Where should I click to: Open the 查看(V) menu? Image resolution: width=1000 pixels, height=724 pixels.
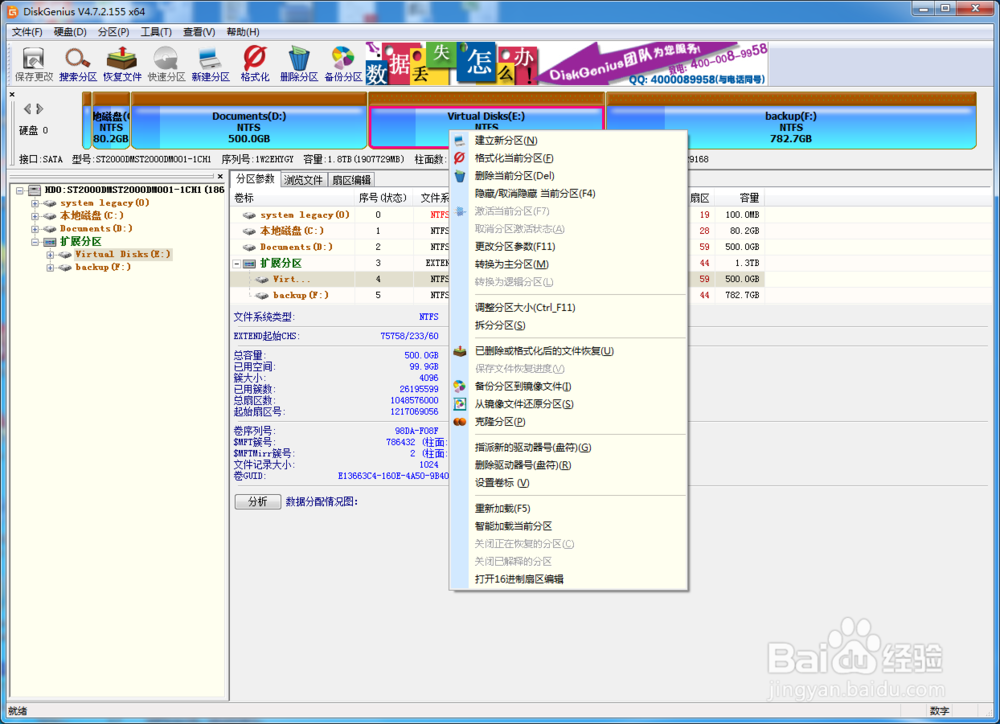[x=199, y=32]
